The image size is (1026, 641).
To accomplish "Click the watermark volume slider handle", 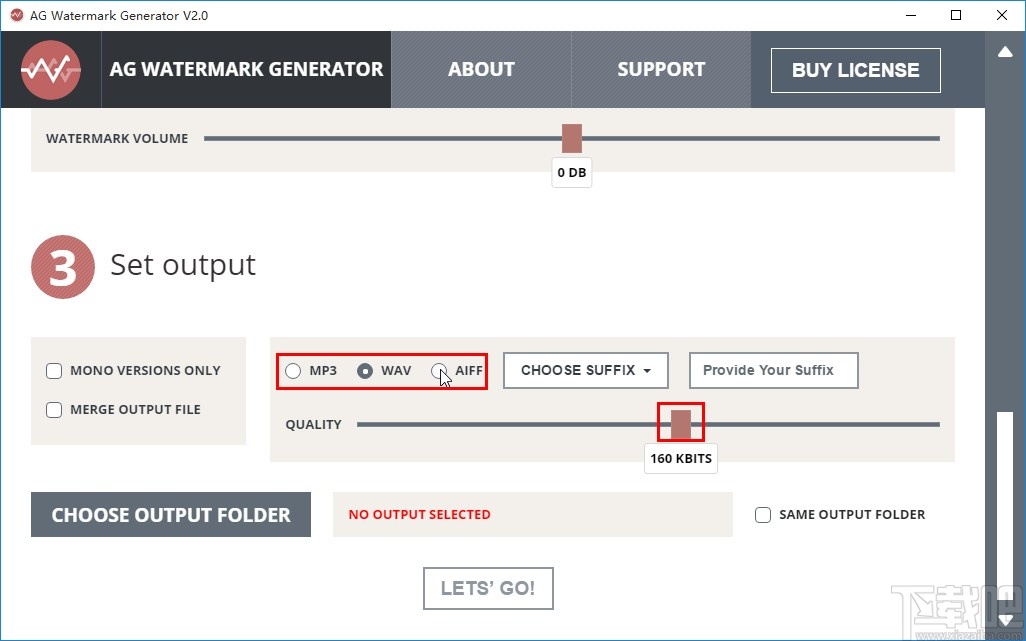I will [x=572, y=138].
